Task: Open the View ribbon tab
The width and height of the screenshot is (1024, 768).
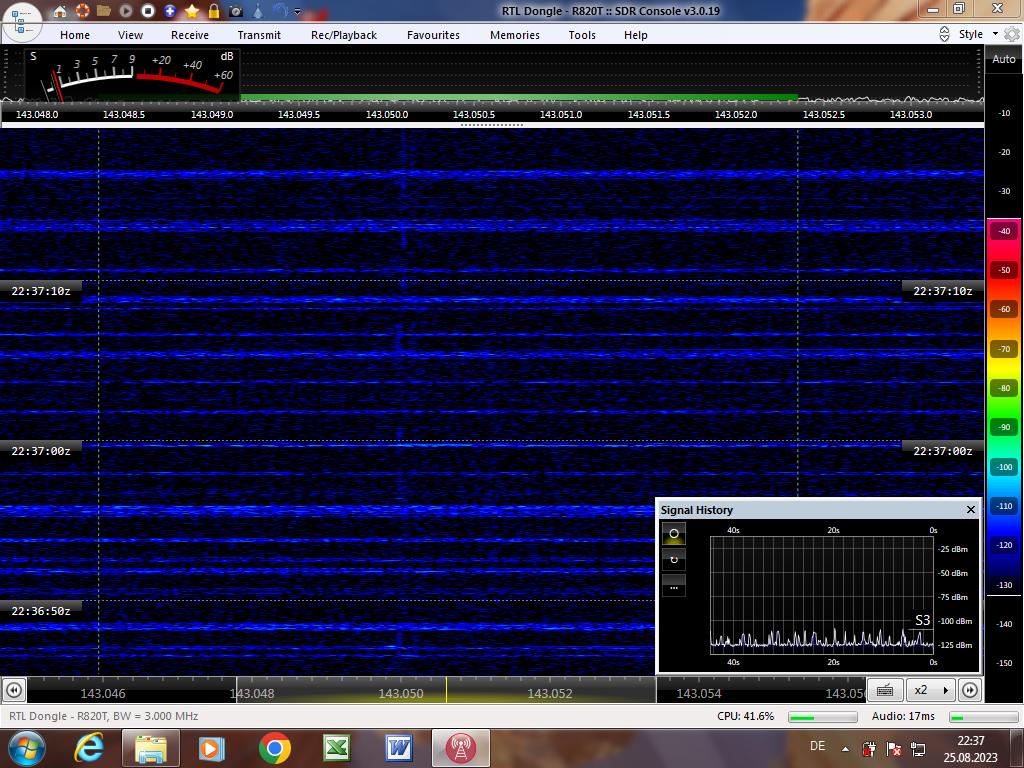Action: (x=130, y=35)
